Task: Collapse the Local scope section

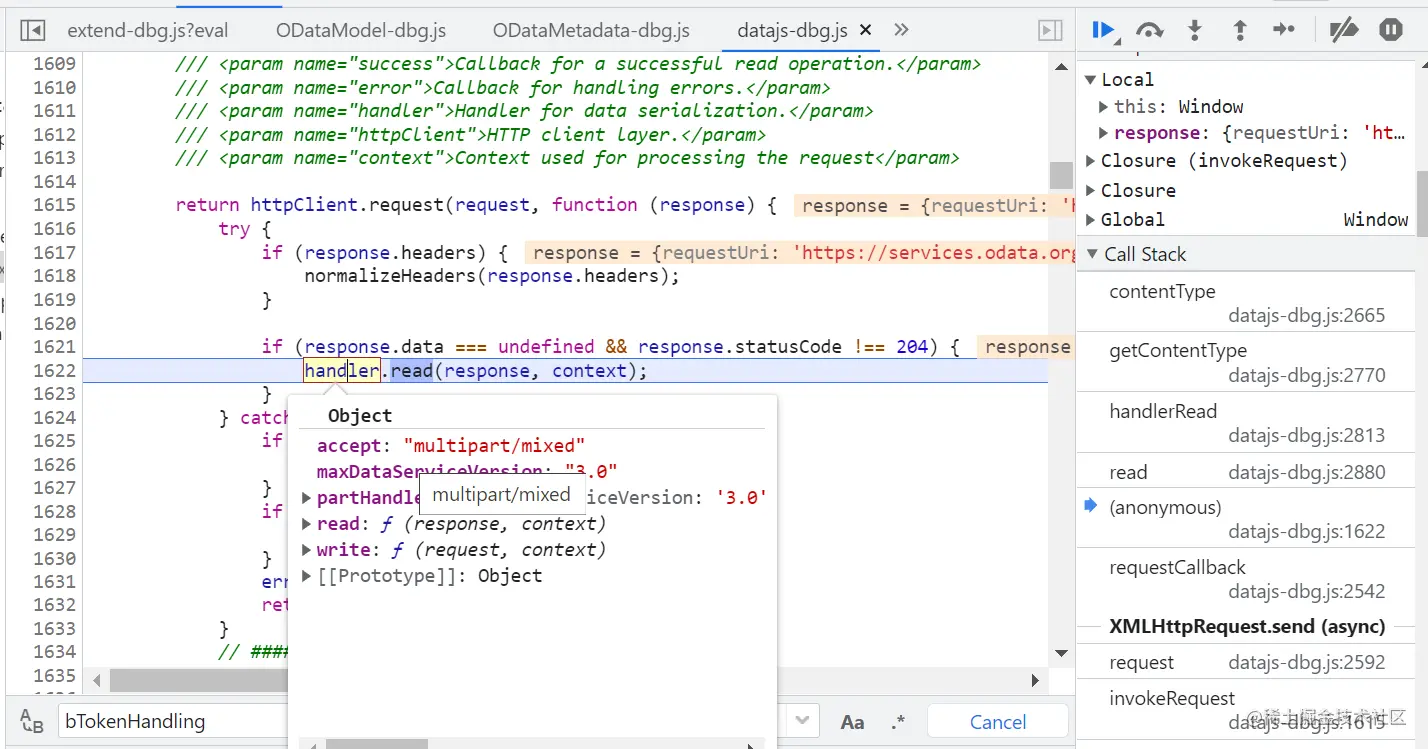Action: [1091, 79]
